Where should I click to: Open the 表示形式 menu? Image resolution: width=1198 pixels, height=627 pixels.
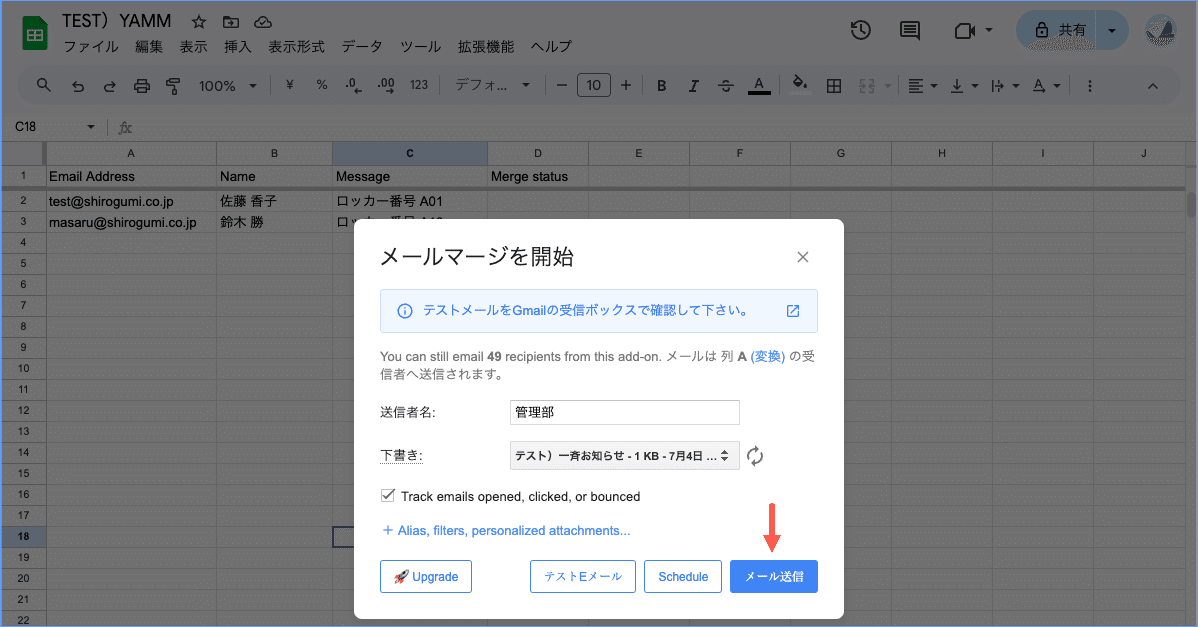[296, 47]
